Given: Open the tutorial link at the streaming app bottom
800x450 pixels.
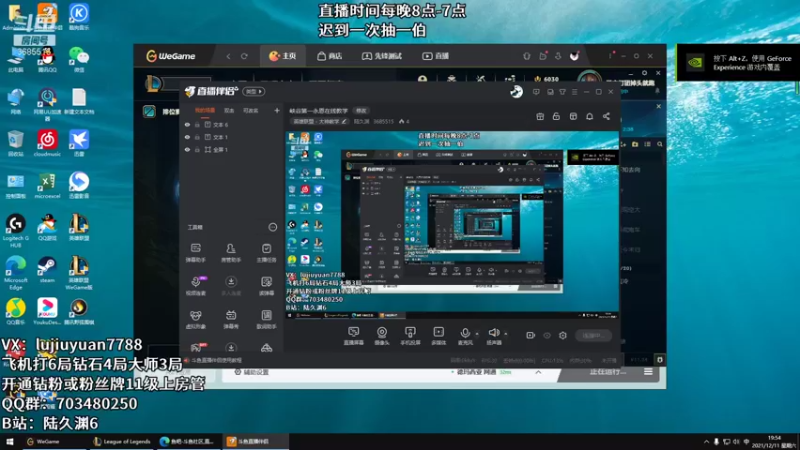Looking at the screenshot, I should click(x=216, y=360).
